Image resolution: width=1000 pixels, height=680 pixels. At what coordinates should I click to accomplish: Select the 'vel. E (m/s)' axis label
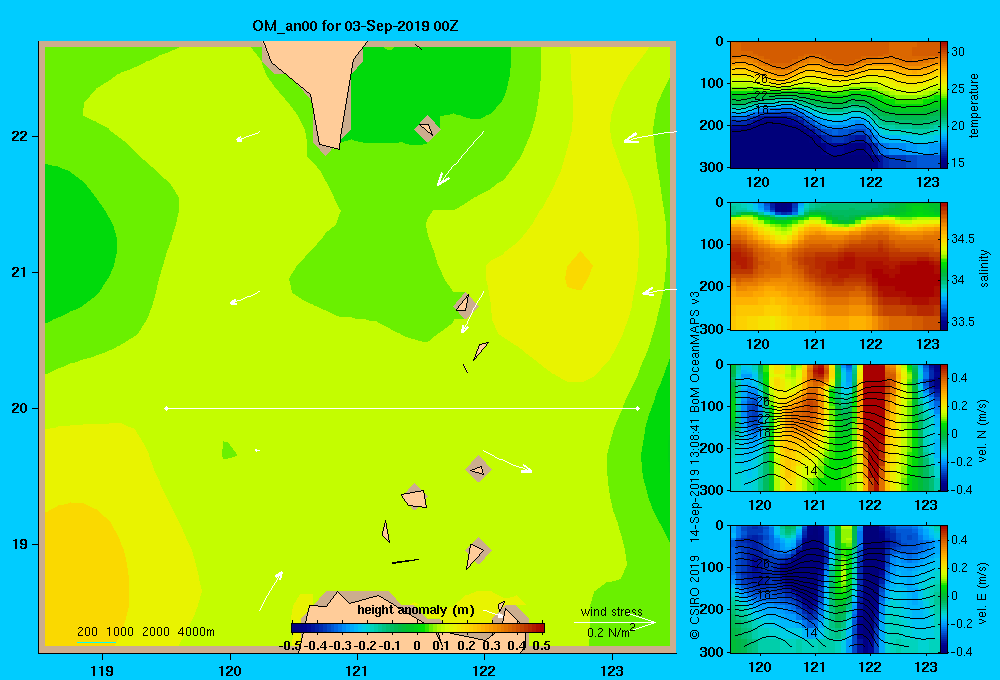[x=982, y=592]
